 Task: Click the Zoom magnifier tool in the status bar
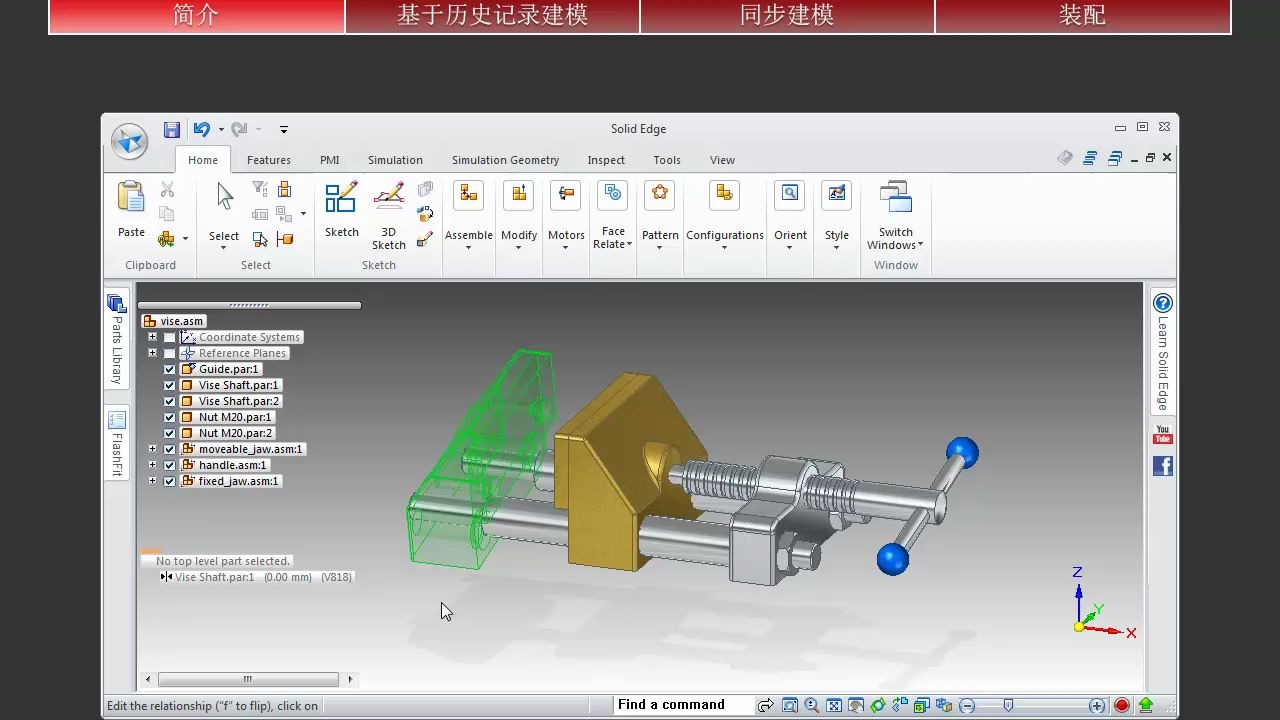[812, 705]
